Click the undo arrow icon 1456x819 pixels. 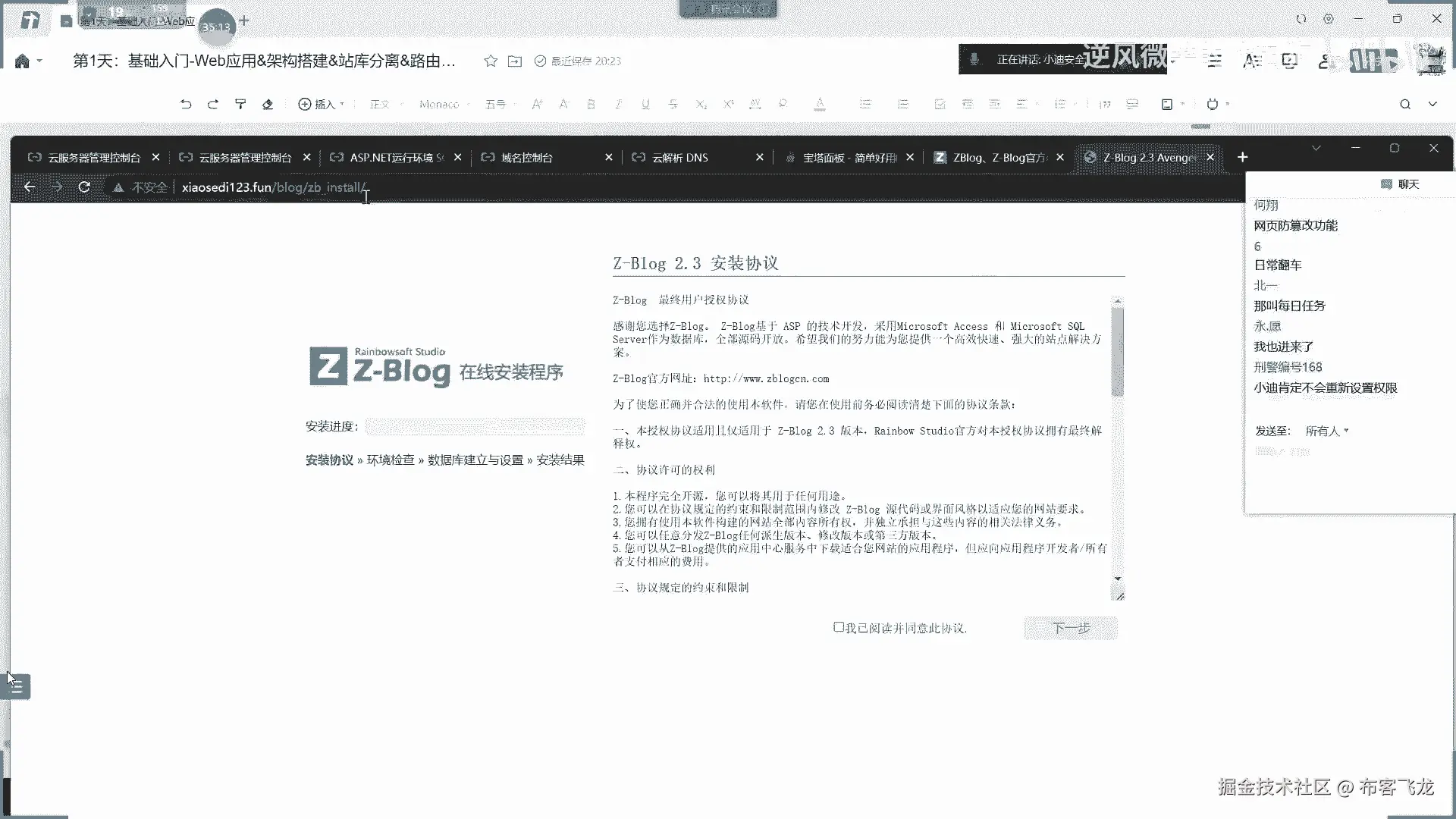point(186,104)
